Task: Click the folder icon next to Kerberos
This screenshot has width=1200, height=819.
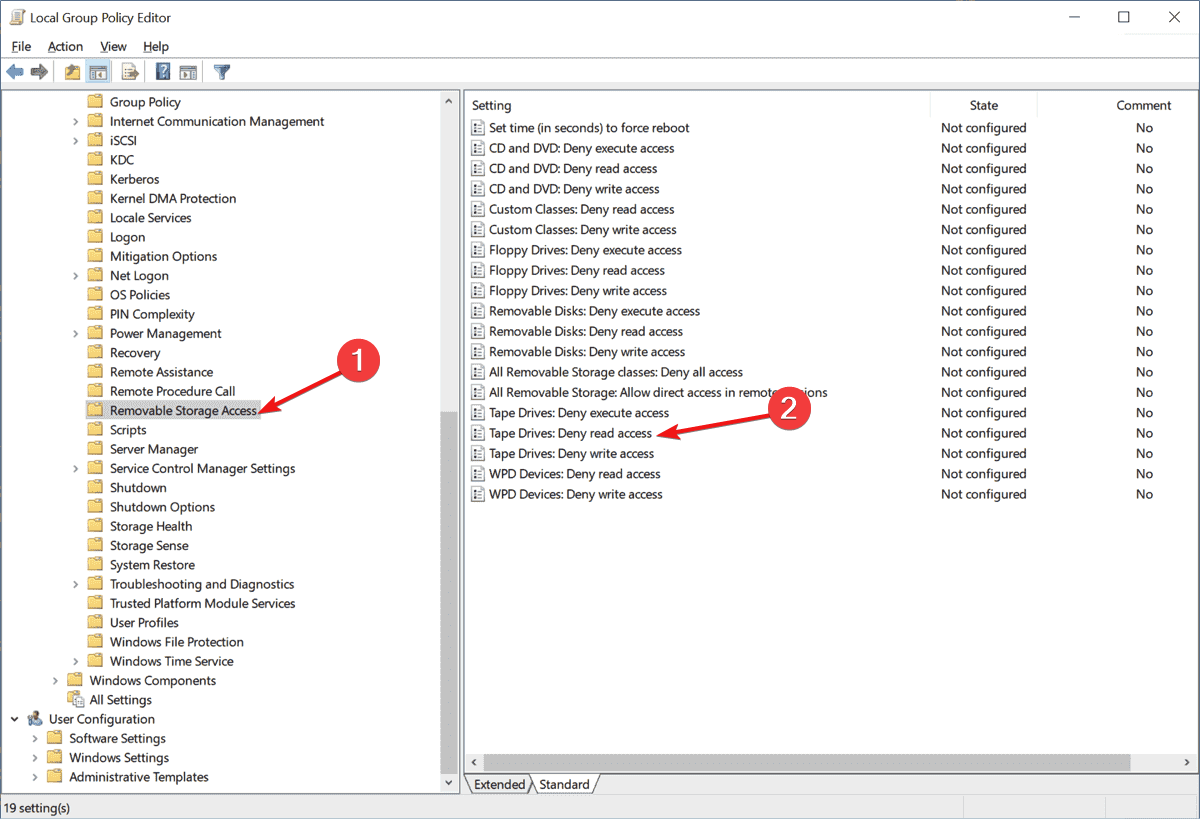Action: pos(95,179)
